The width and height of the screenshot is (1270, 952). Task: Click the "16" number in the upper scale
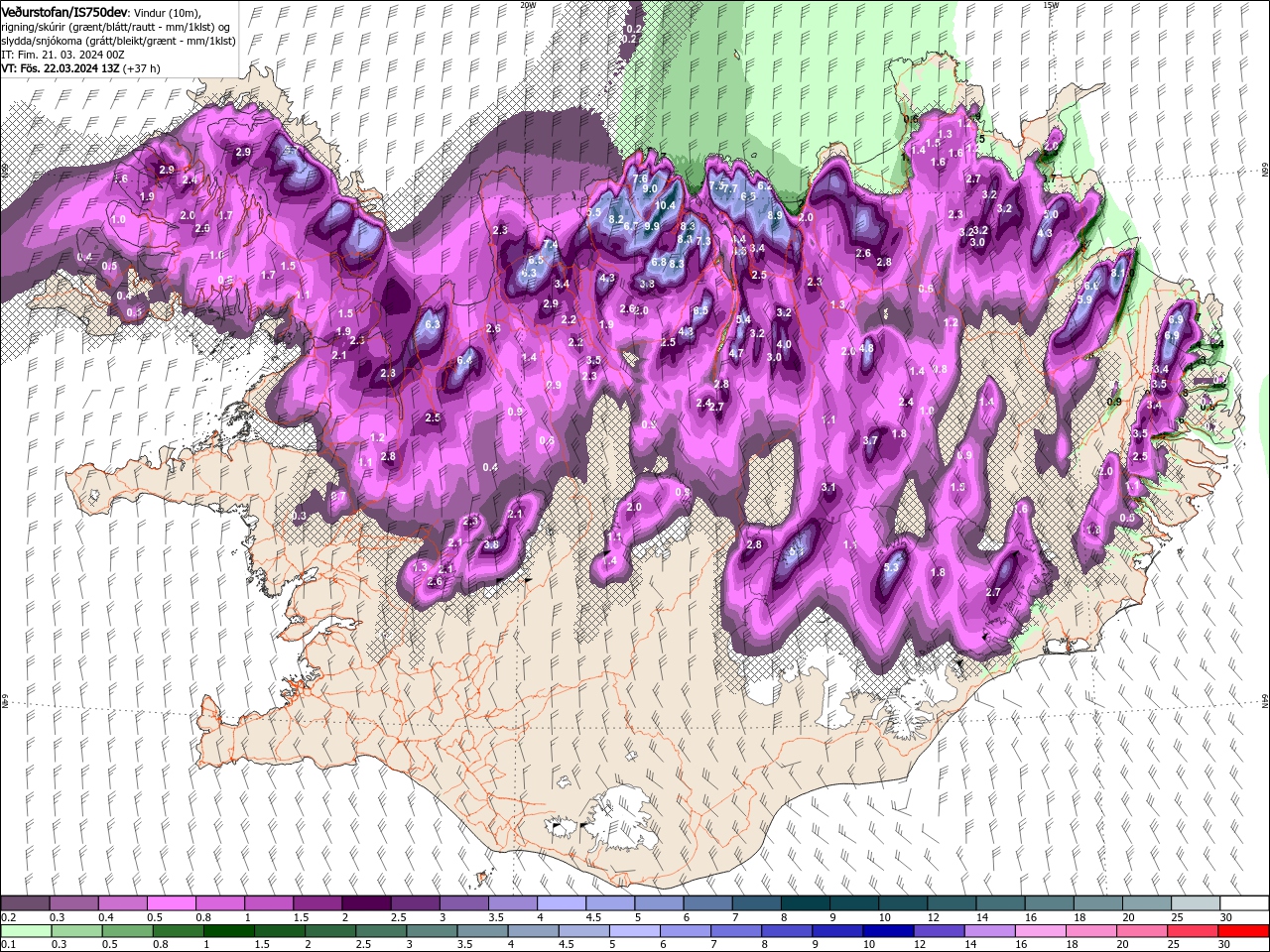click(1031, 917)
